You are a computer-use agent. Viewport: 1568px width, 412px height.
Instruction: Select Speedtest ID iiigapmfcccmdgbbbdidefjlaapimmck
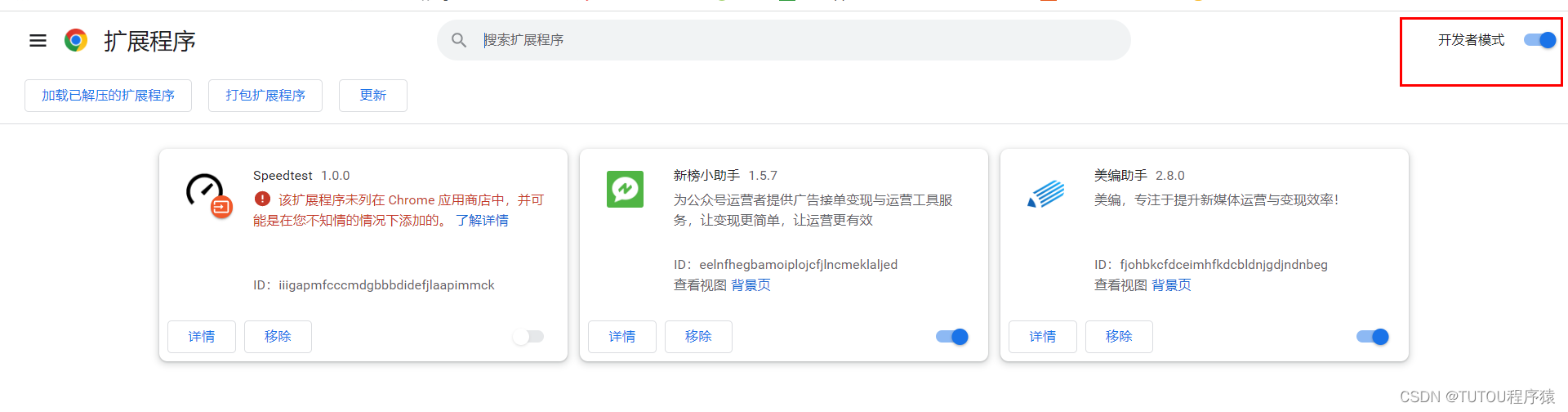tap(386, 285)
